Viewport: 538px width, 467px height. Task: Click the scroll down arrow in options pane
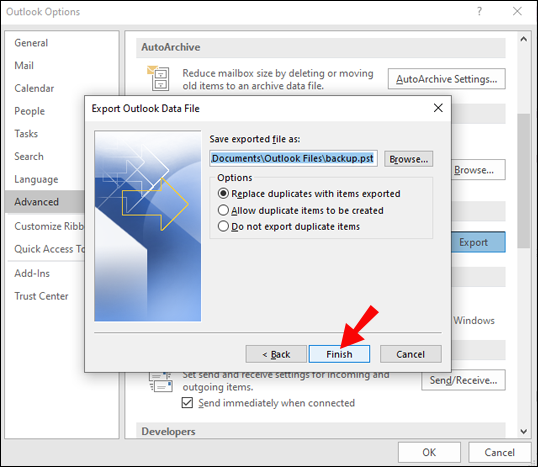(x=523, y=431)
